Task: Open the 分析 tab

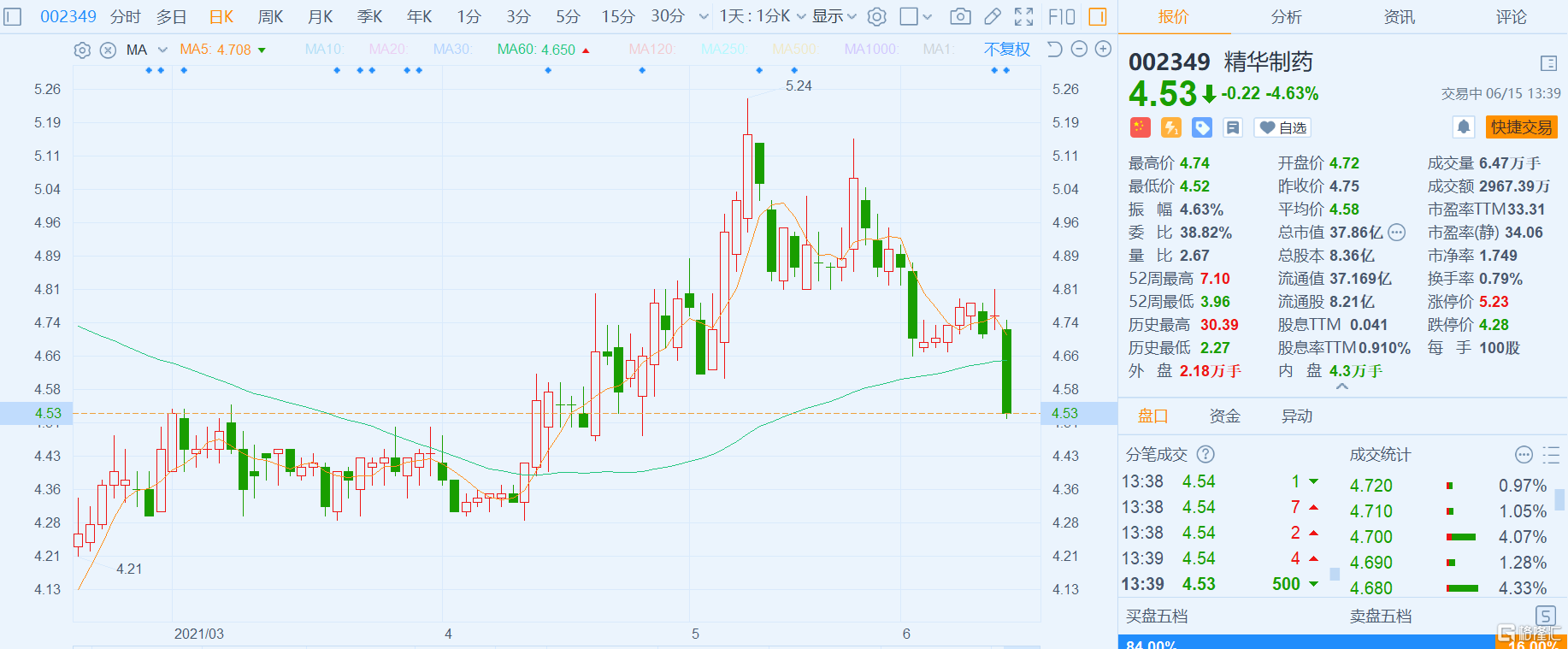Action: 1286,17
